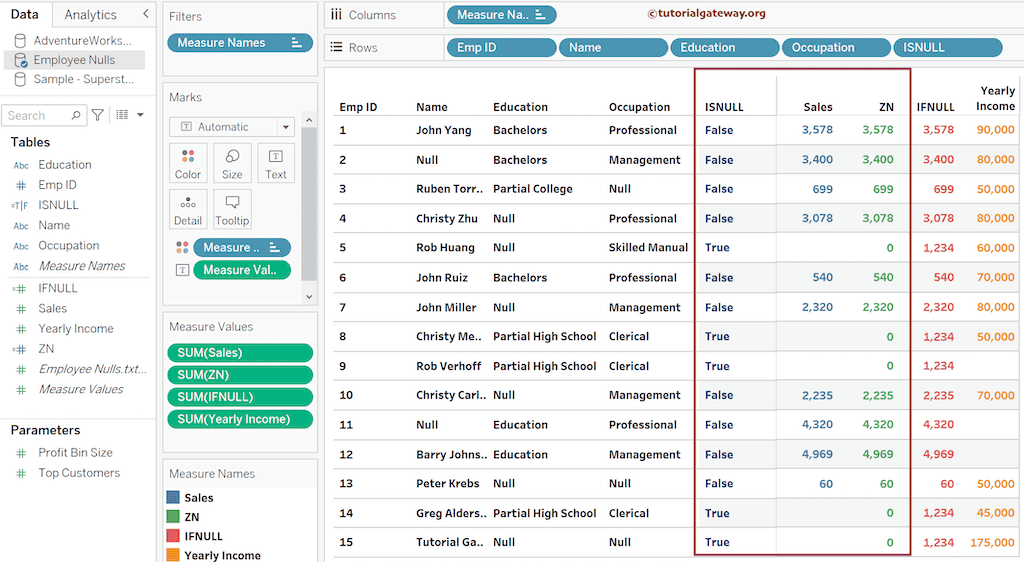
Task: Click the Tooltip marks card button
Action: click(232, 209)
